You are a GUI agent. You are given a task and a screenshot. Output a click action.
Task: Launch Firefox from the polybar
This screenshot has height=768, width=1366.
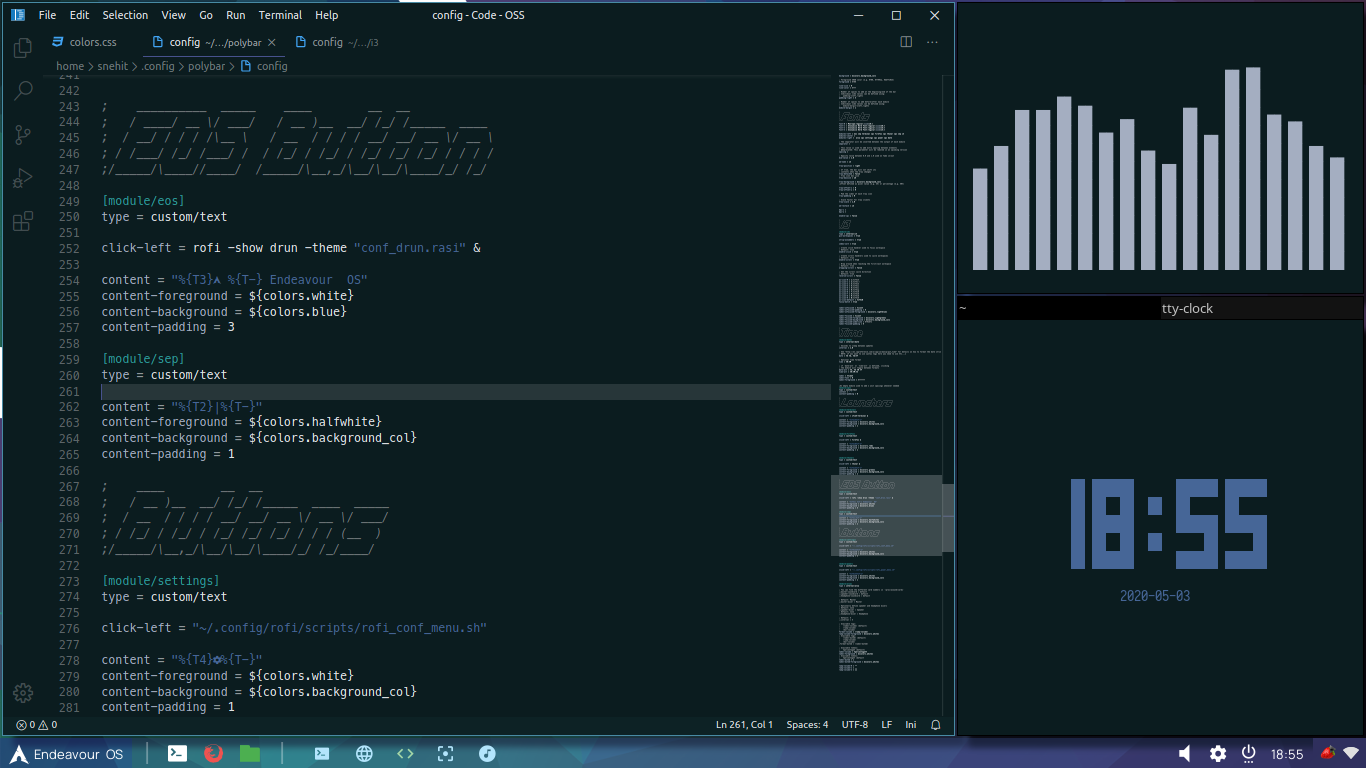(x=213, y=754)
